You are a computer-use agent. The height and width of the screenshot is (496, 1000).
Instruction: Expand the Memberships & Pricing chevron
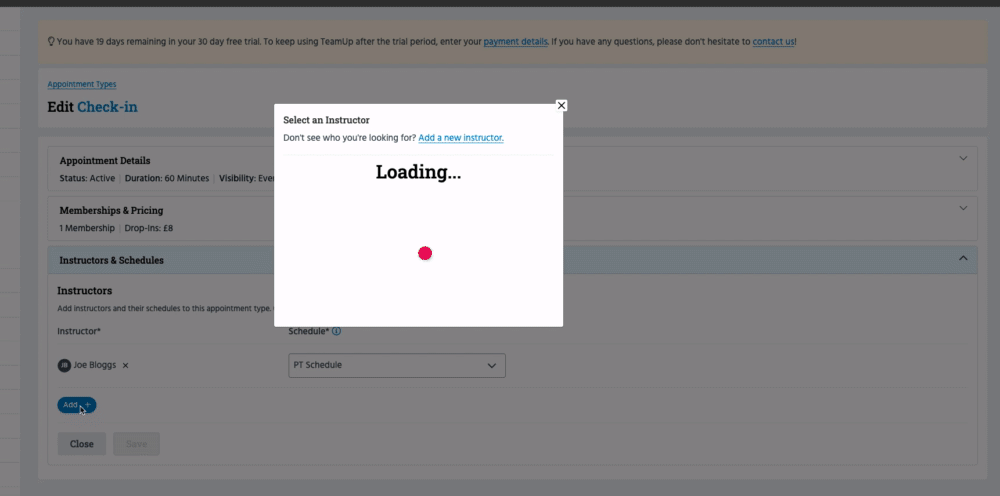(x=963, y=208)
